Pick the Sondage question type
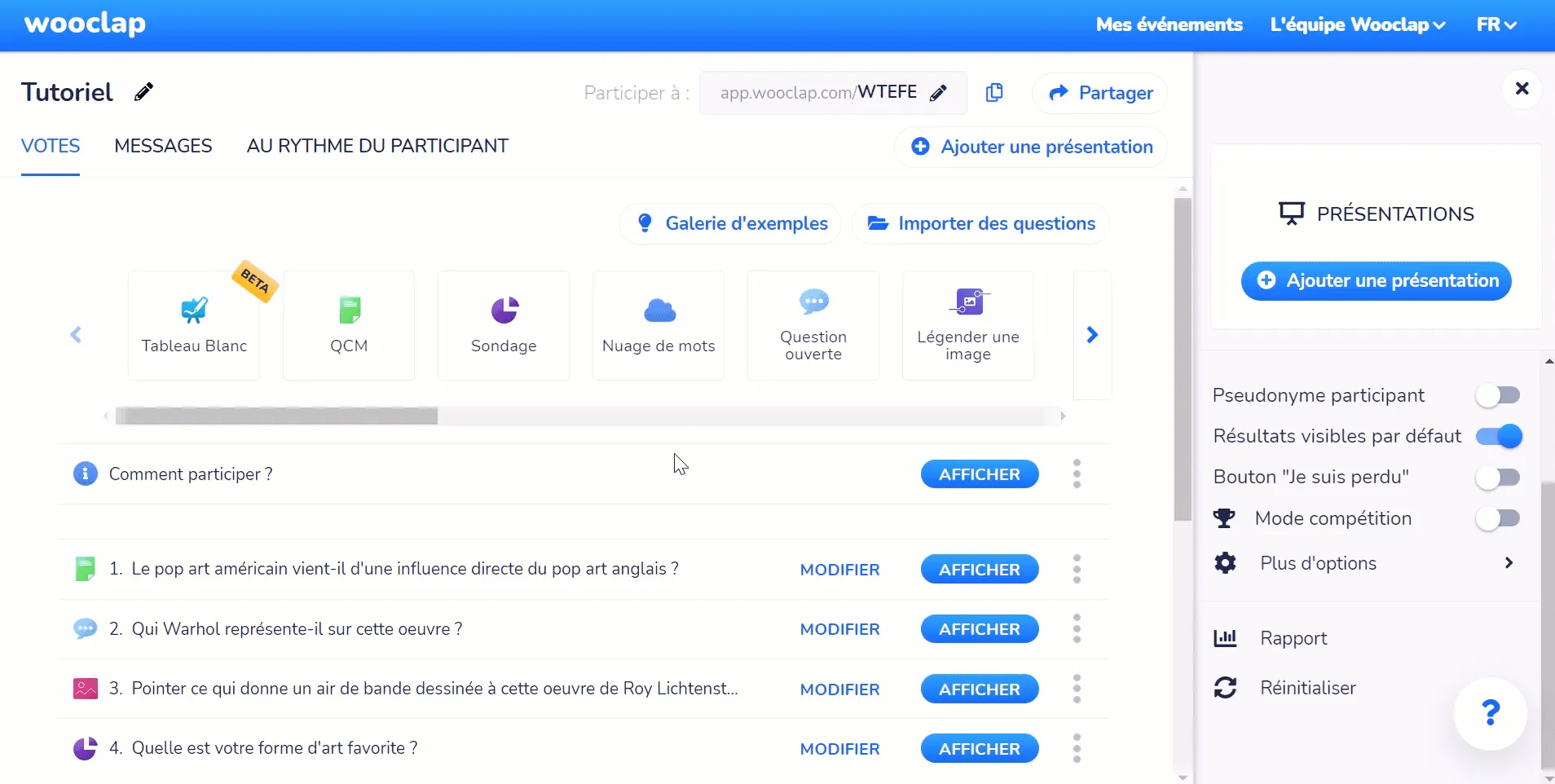This screenshot has width=1555, height=784. 504,325
